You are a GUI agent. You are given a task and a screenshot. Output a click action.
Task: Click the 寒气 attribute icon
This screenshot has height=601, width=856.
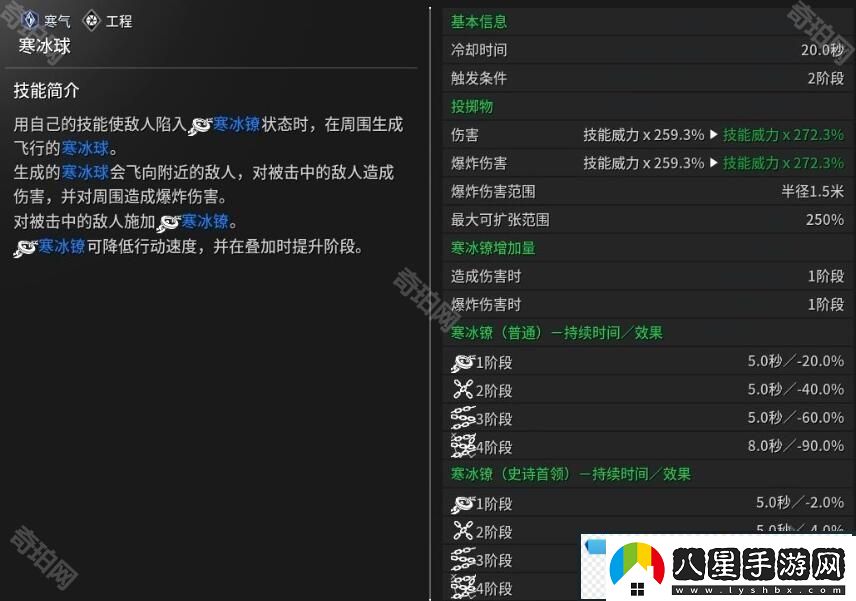coord(30,20)
